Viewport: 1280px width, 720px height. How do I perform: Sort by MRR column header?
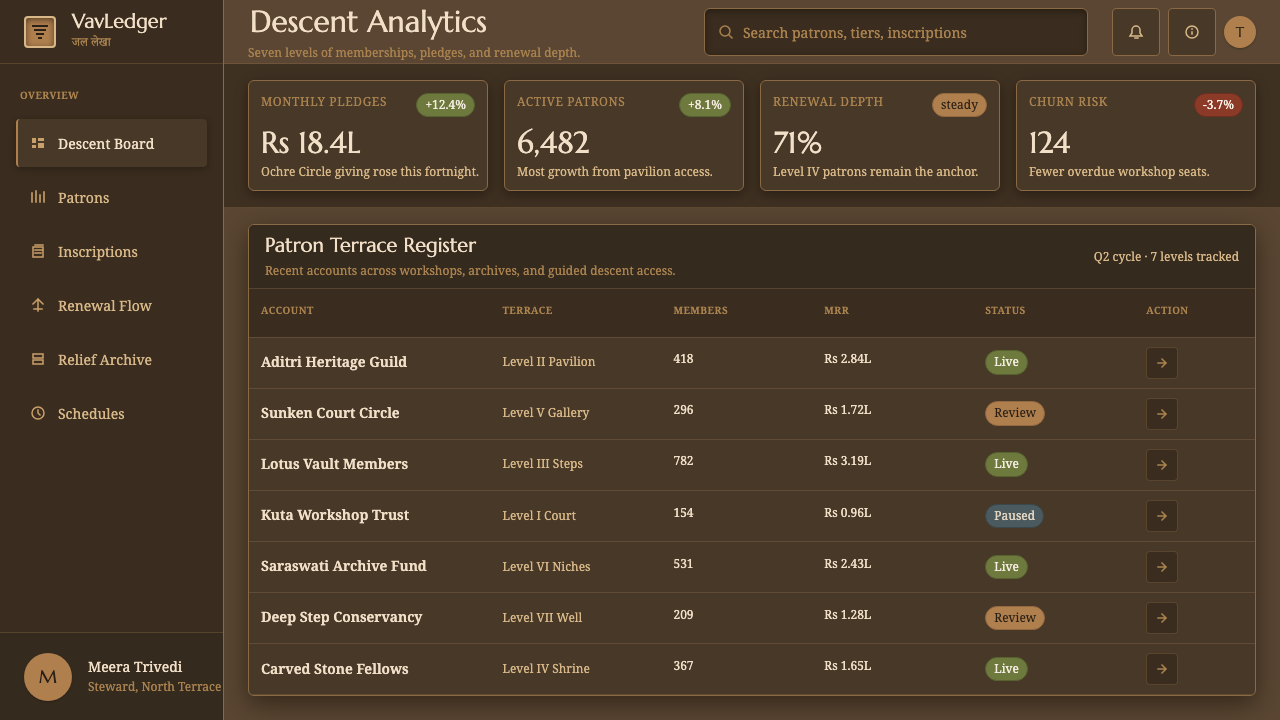coord(836,310)
